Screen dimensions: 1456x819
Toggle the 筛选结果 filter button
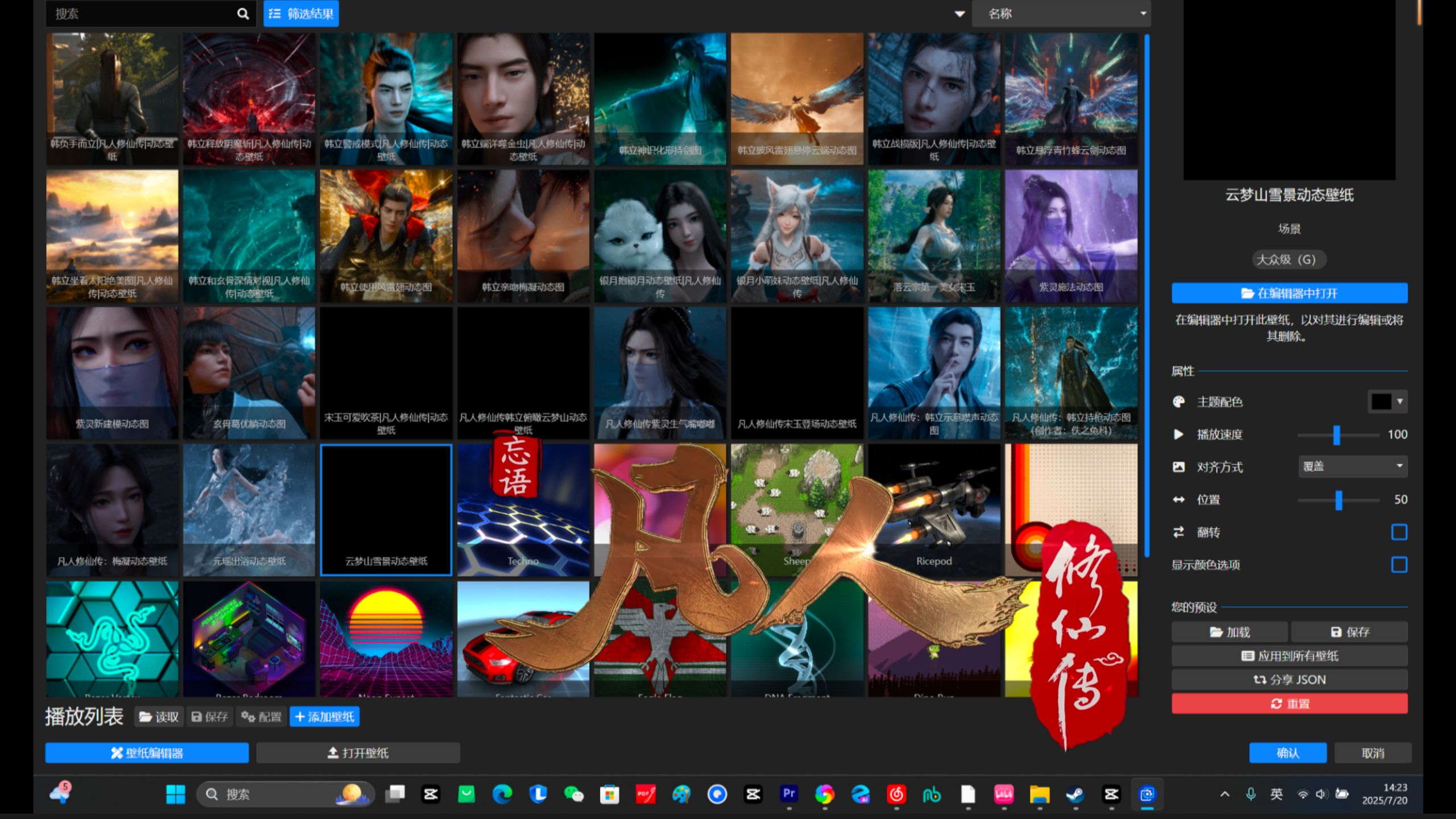[x=301, y=14]
